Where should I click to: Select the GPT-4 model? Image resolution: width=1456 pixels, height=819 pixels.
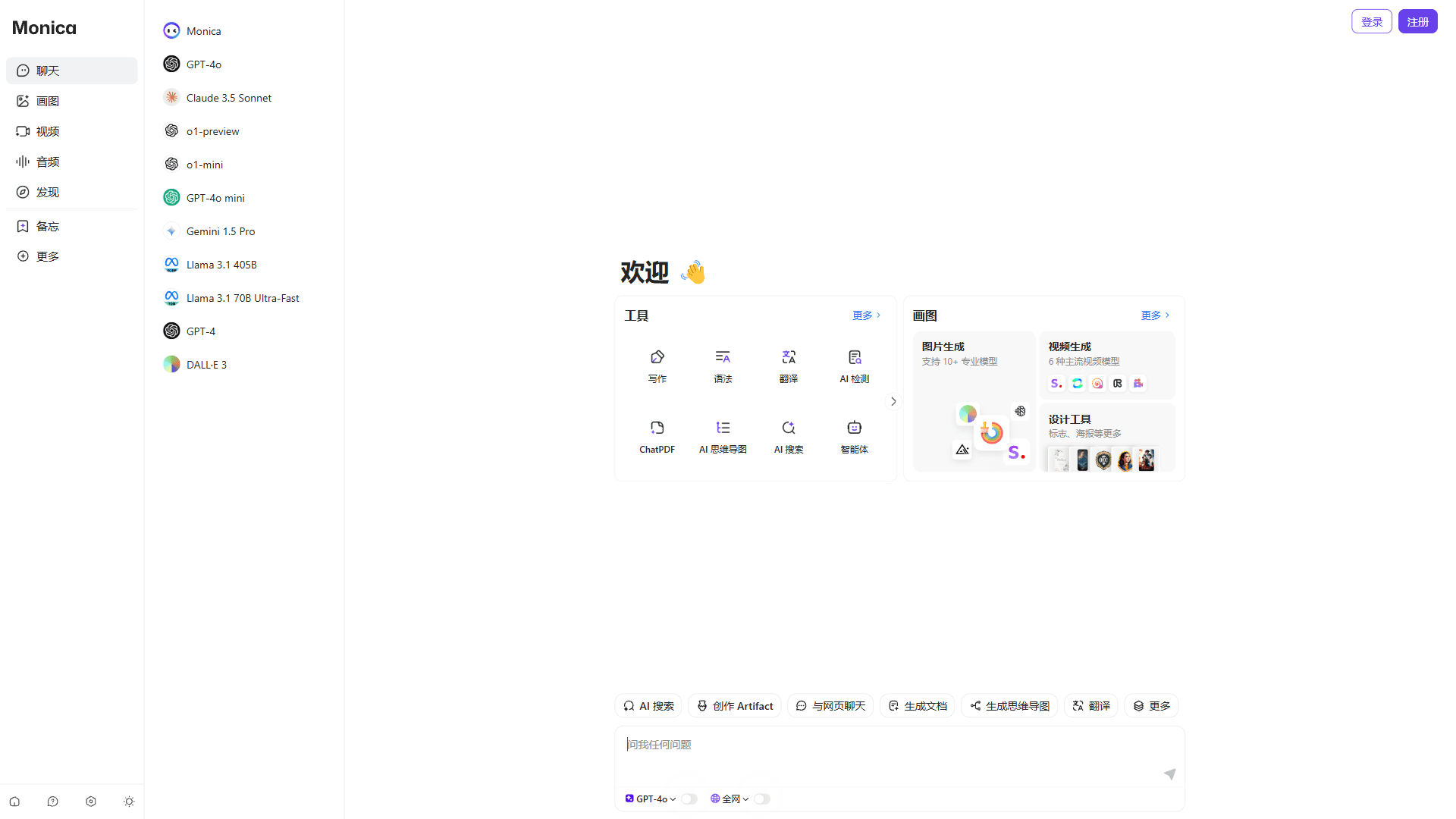point(243,331)
